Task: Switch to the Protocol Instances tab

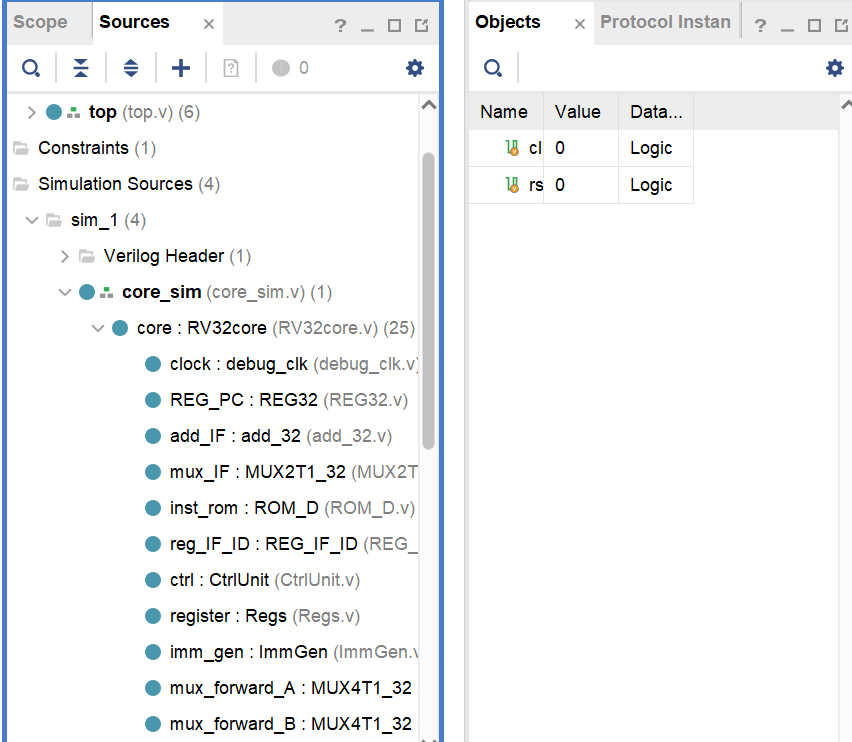Action: 665,22
